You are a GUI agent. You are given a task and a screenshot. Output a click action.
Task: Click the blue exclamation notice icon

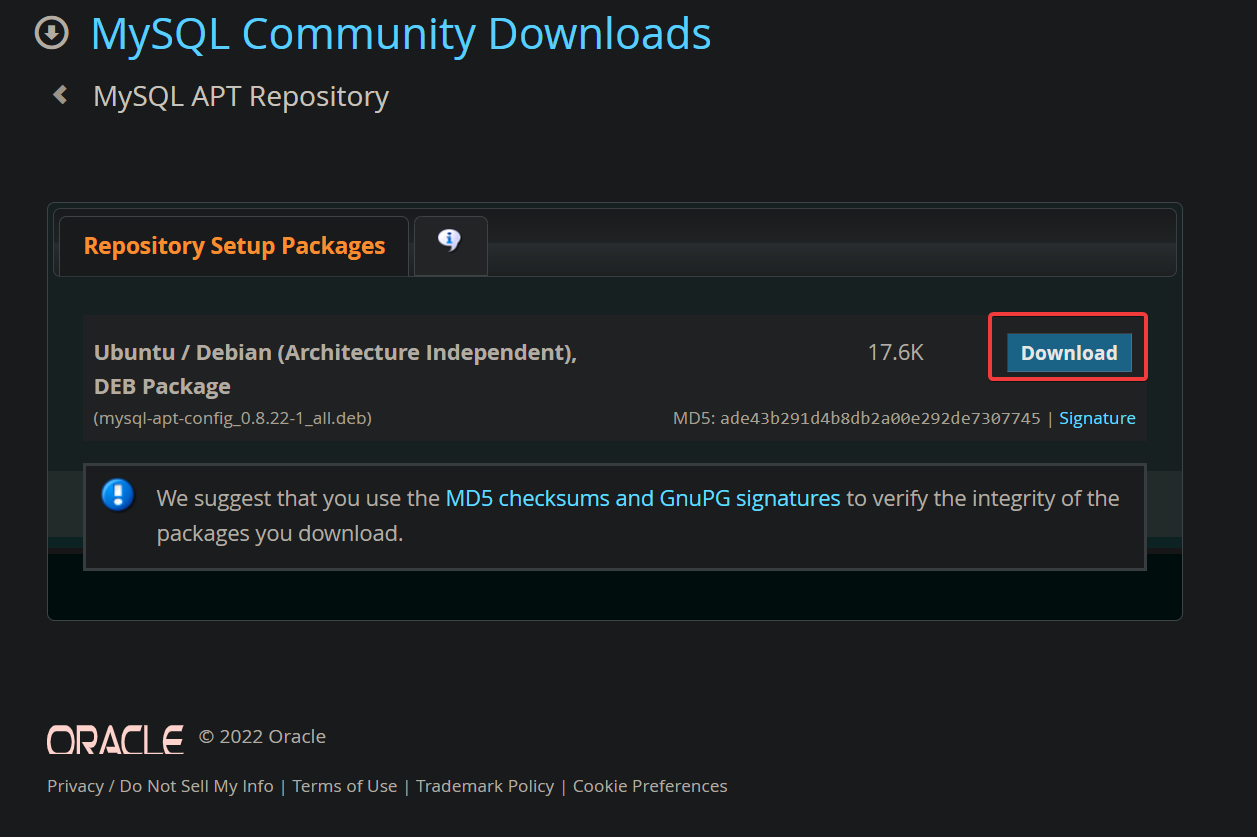click(118, 495)
